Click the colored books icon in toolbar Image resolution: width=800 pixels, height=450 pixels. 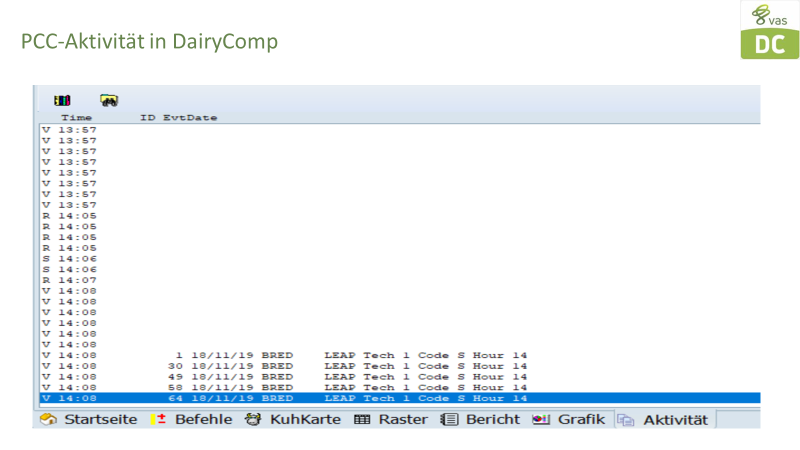pos(62,100)
